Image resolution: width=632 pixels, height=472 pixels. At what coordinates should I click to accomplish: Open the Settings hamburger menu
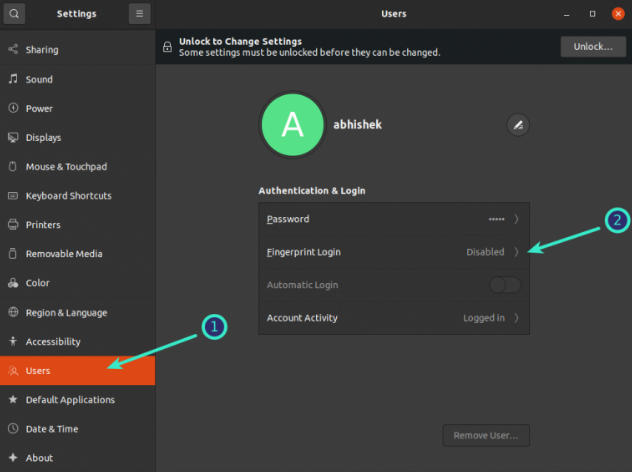pos(139,14)
